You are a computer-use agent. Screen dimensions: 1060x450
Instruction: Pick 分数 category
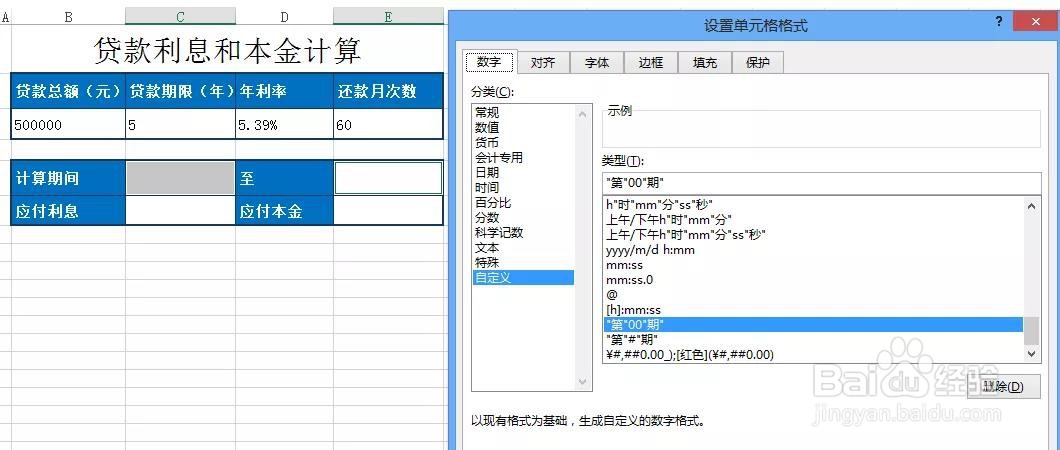coord(523,218)
